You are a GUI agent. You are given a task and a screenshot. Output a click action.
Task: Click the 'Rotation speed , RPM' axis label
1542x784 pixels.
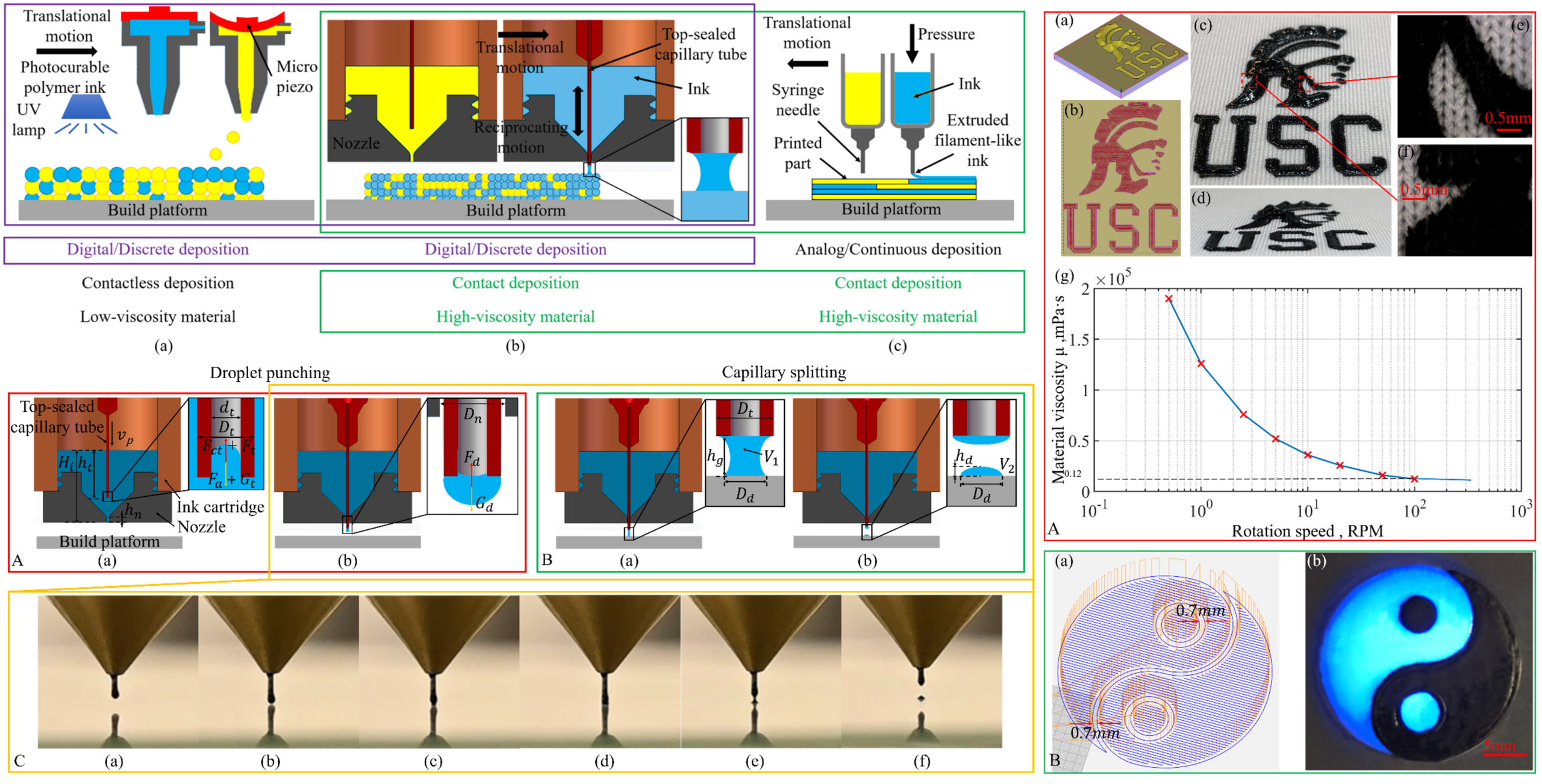pos(1307,531)
